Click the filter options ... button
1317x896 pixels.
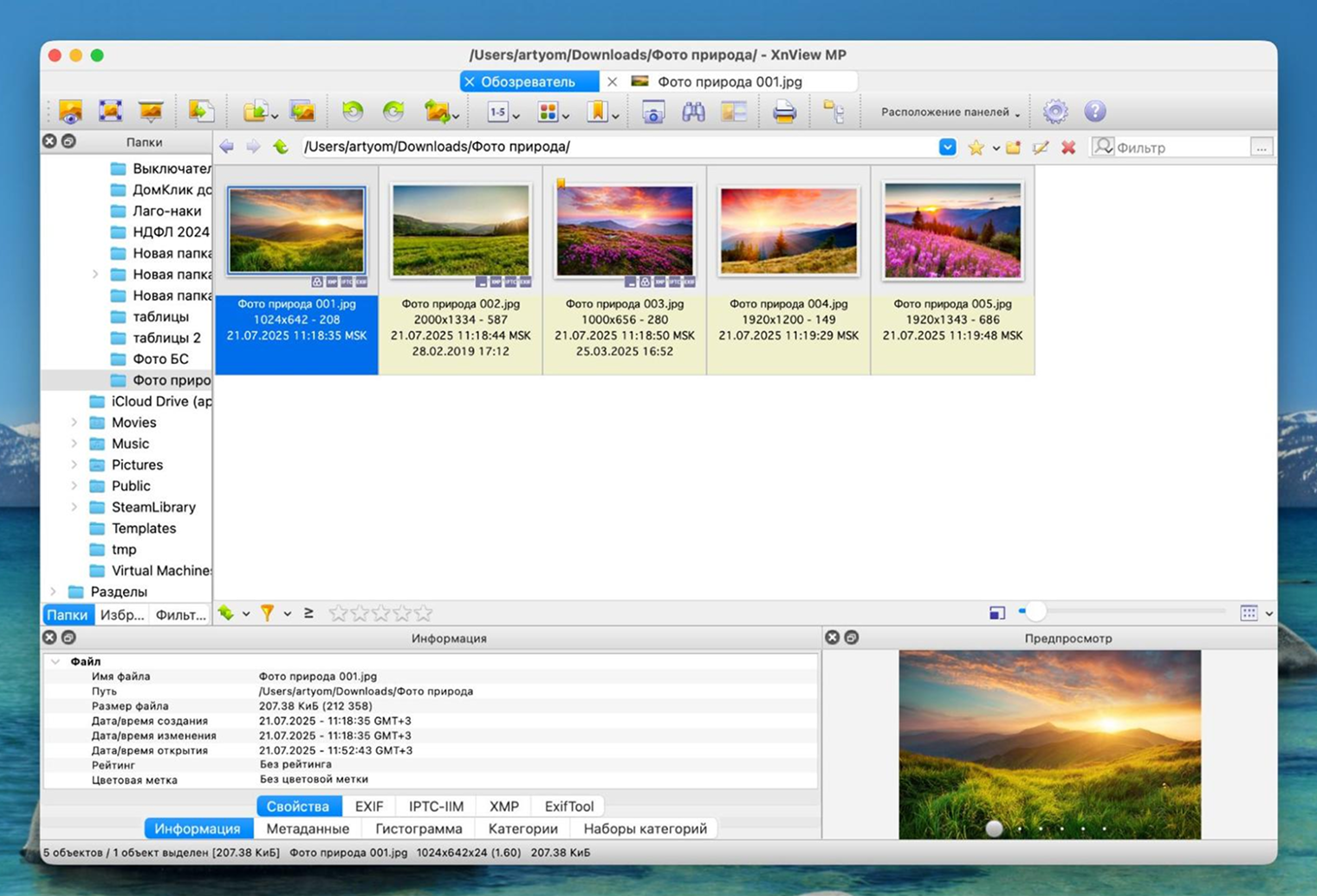1262,147
